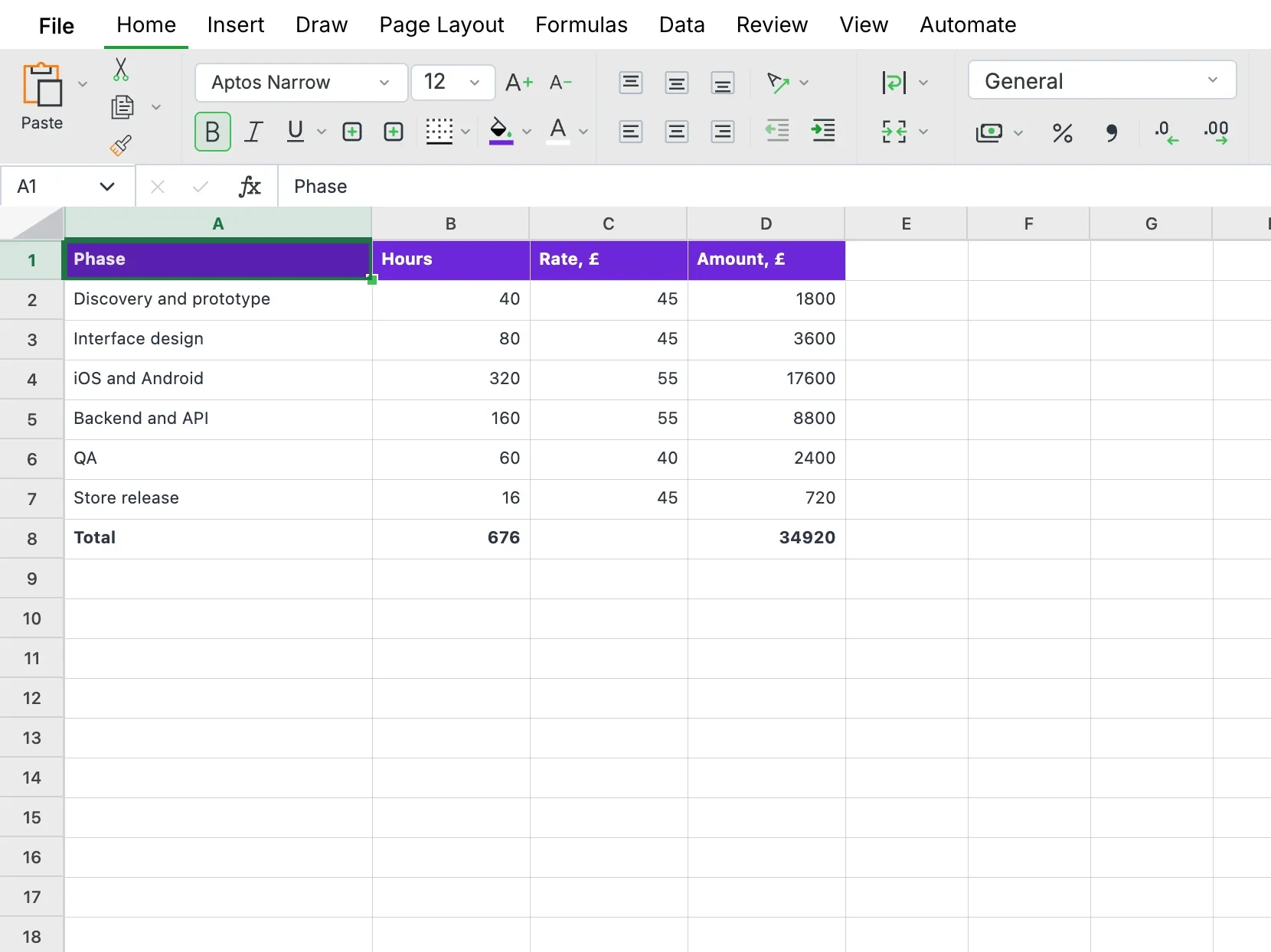Switch to the Insert tab
The width and height of the screenshot is (1271, 952).
point(236,24)
